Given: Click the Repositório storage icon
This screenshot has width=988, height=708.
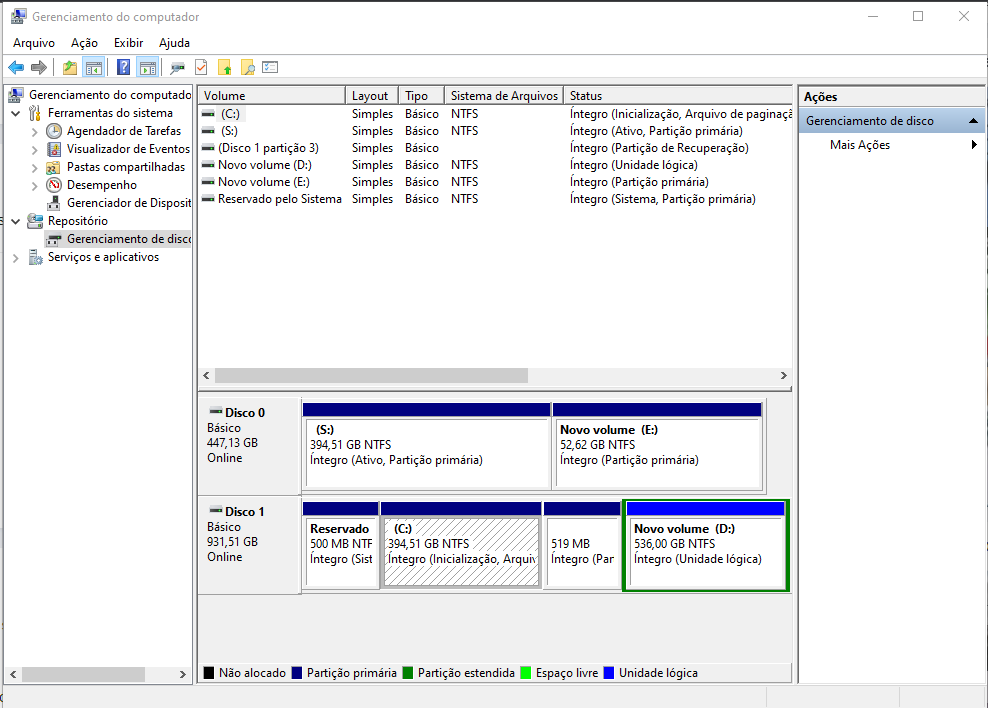Looking at the screenshot, I should tap(35, 221).
